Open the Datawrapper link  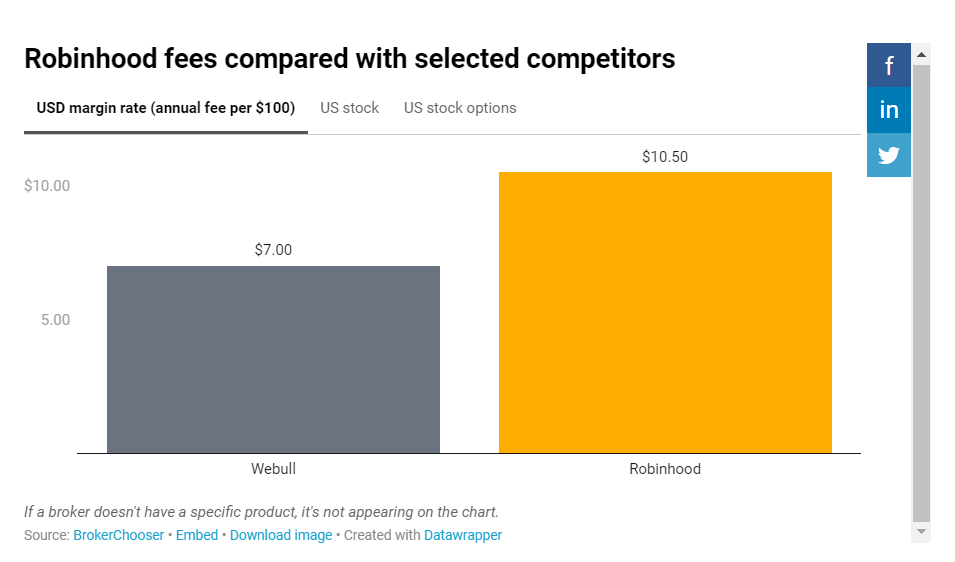coord(463,535)
